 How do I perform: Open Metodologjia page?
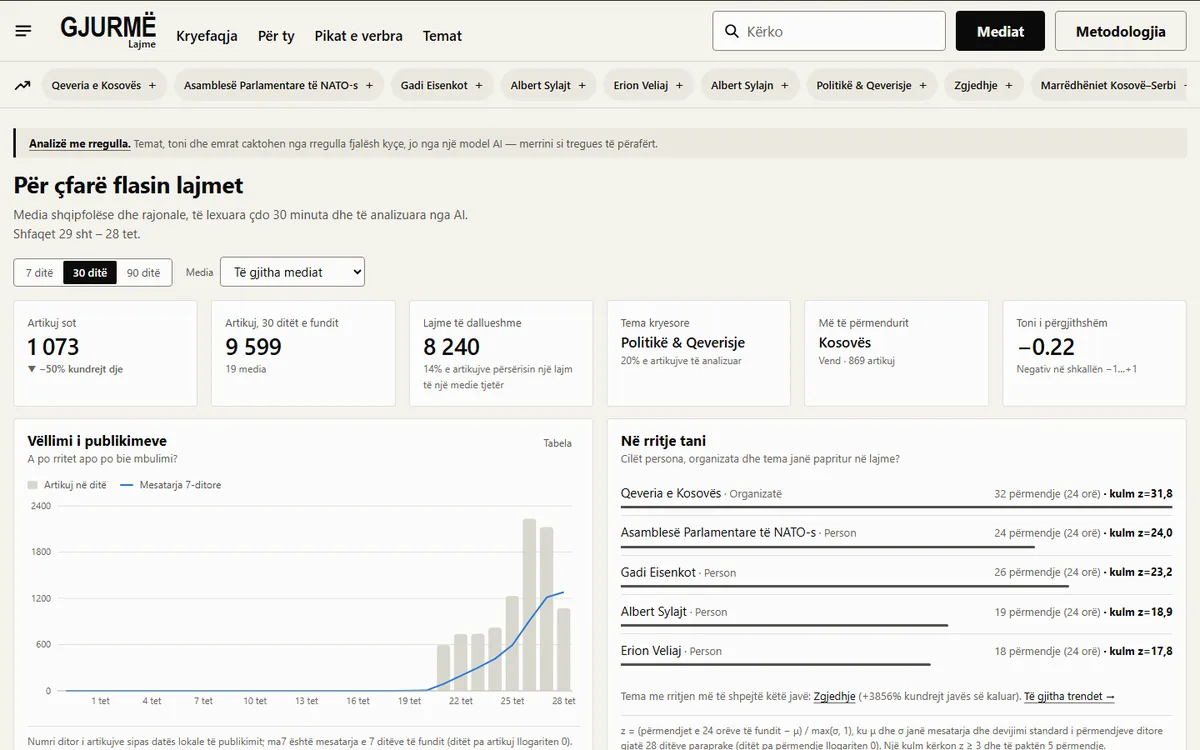point(1120,31)
